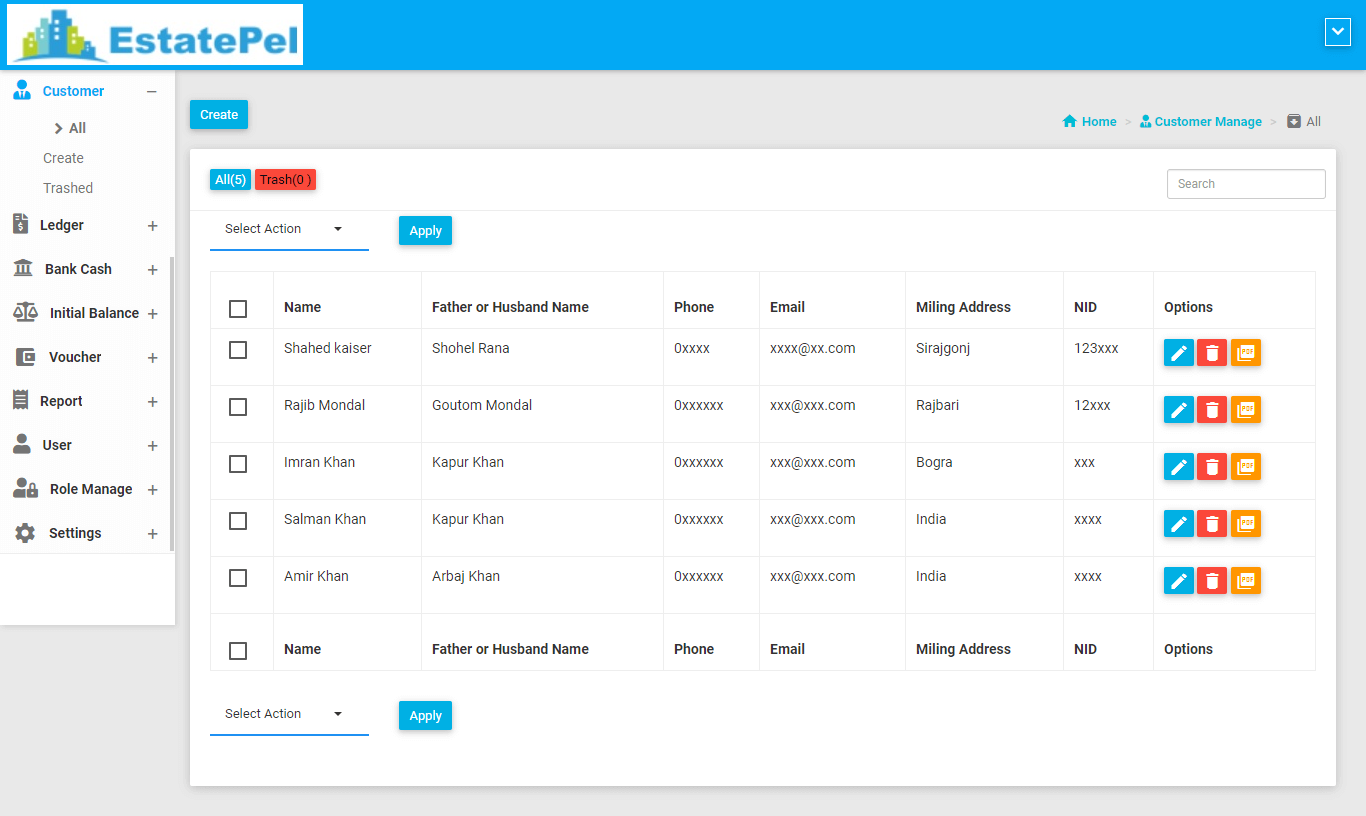Toggle the select-all checkbox in table header

click(238, 309)
